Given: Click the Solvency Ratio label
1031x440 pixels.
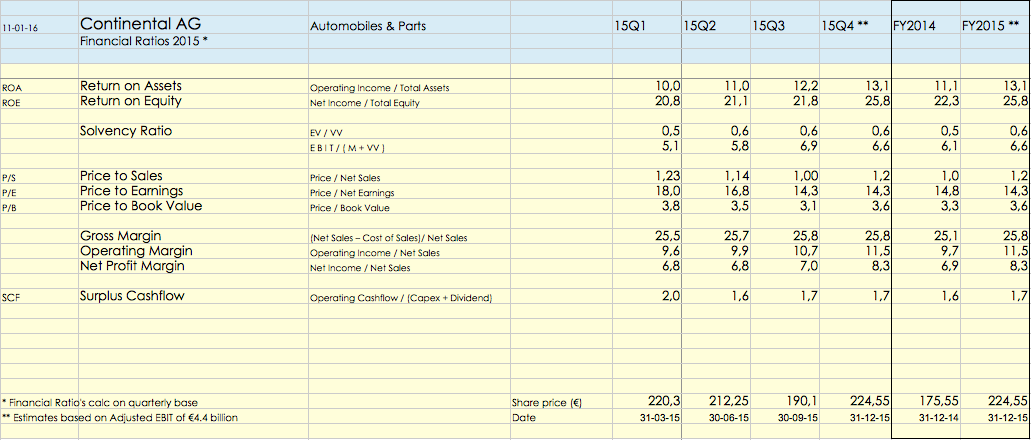Looking at the screenshot, I should click(126, 131).
